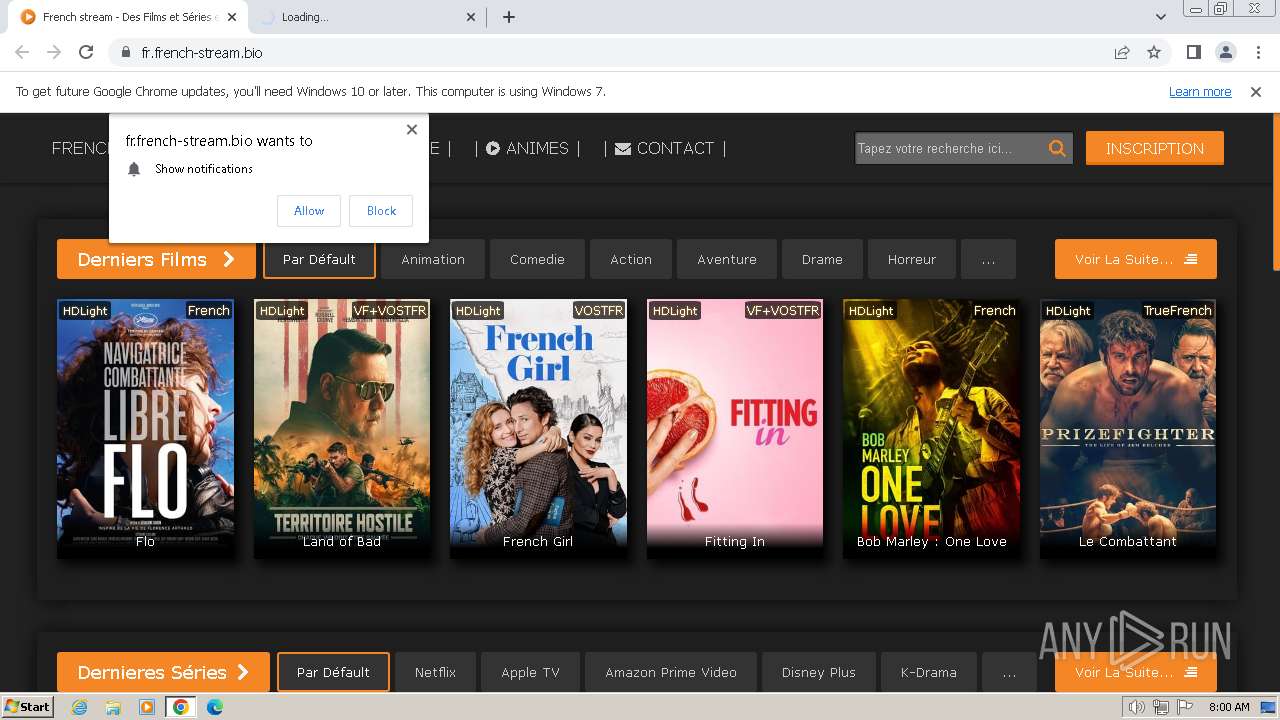
Task: Open File Explorer from the taskbar
Action: tap(113, 707)
